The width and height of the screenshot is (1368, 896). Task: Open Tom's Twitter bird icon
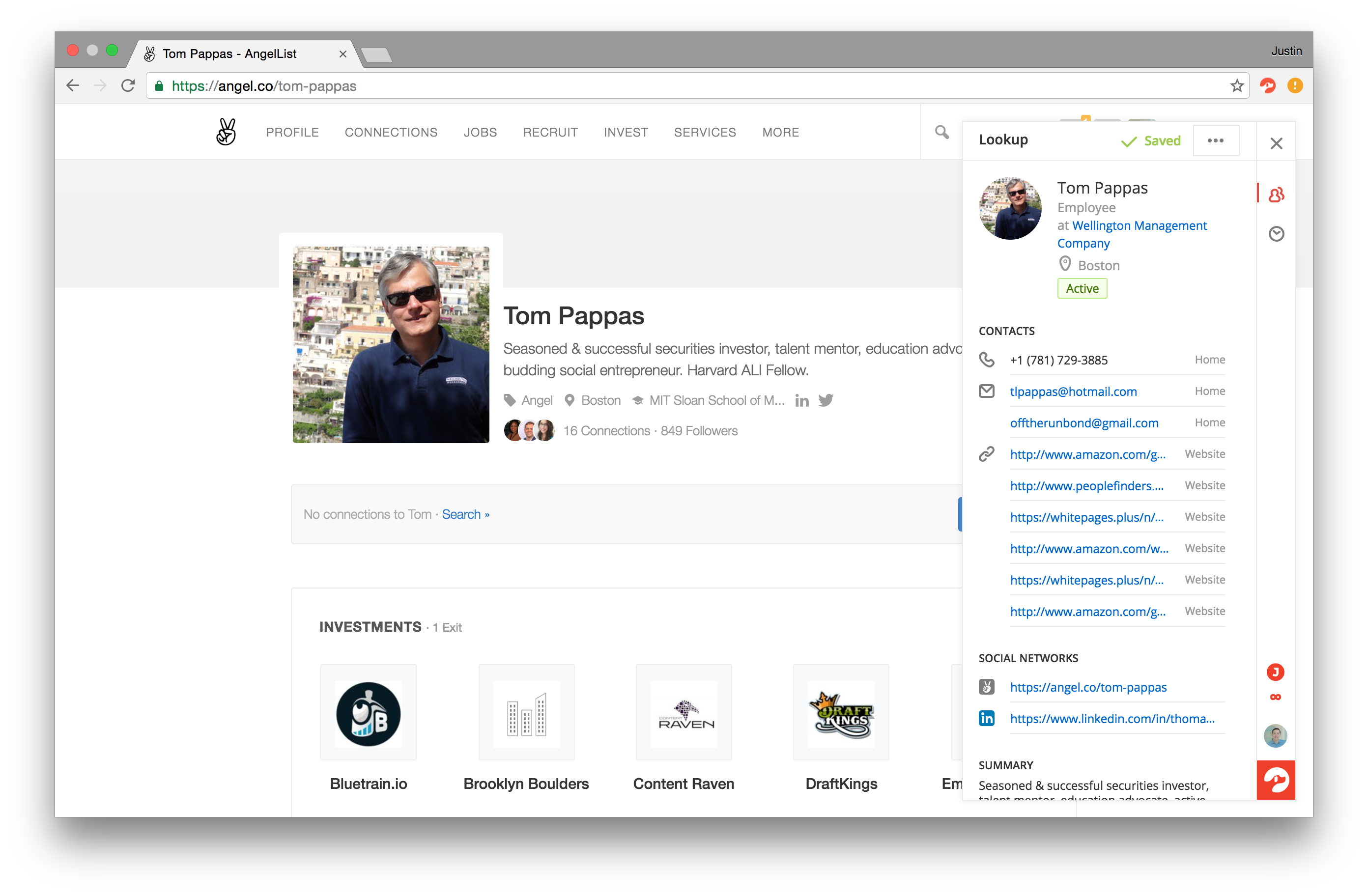coord(826,400)
